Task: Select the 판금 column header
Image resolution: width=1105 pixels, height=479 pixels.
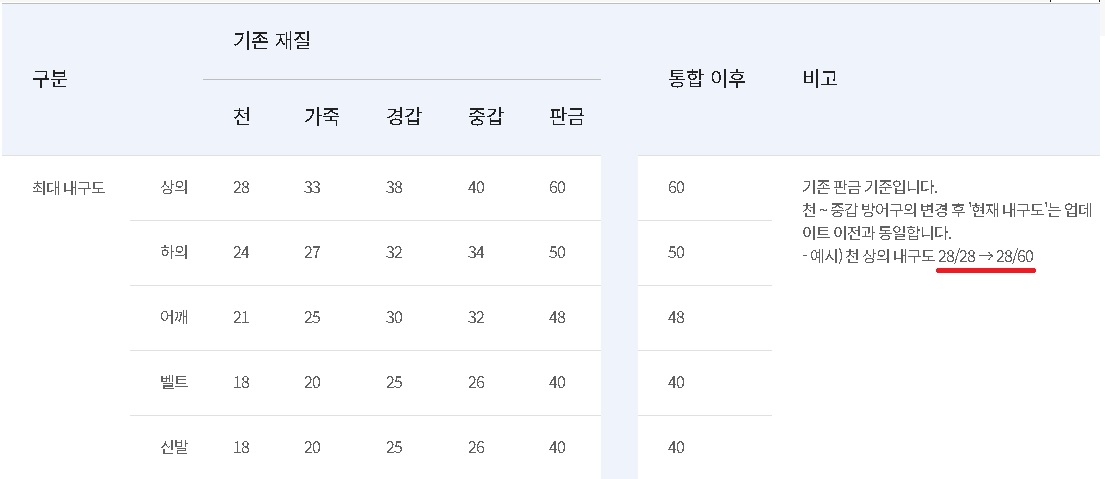Action: [567, 117]
